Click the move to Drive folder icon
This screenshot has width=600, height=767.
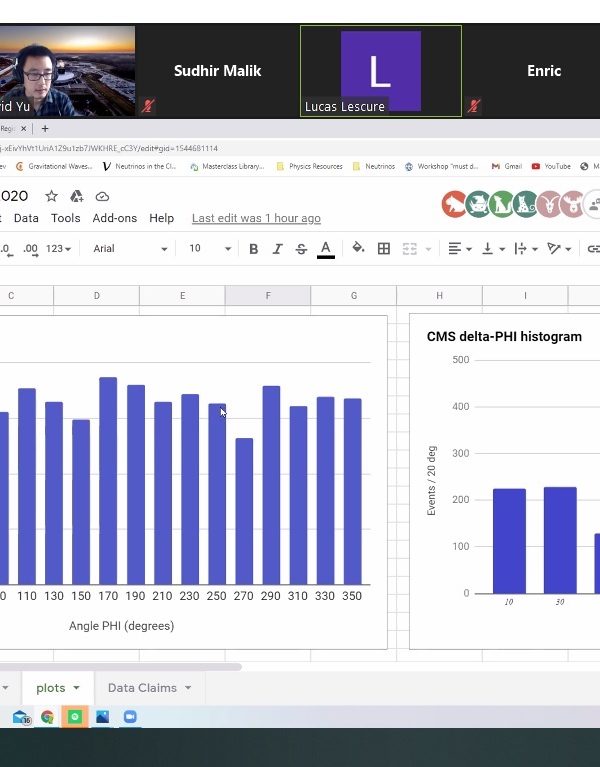76,196
